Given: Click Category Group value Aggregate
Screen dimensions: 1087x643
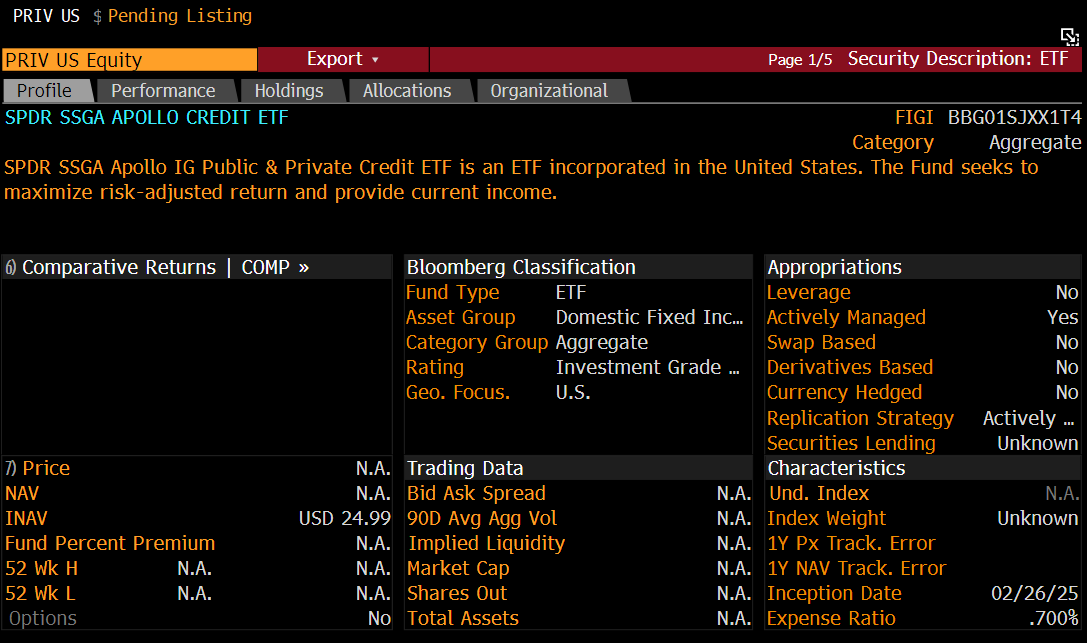Looking at the screenshot, I should click(602, 342).
